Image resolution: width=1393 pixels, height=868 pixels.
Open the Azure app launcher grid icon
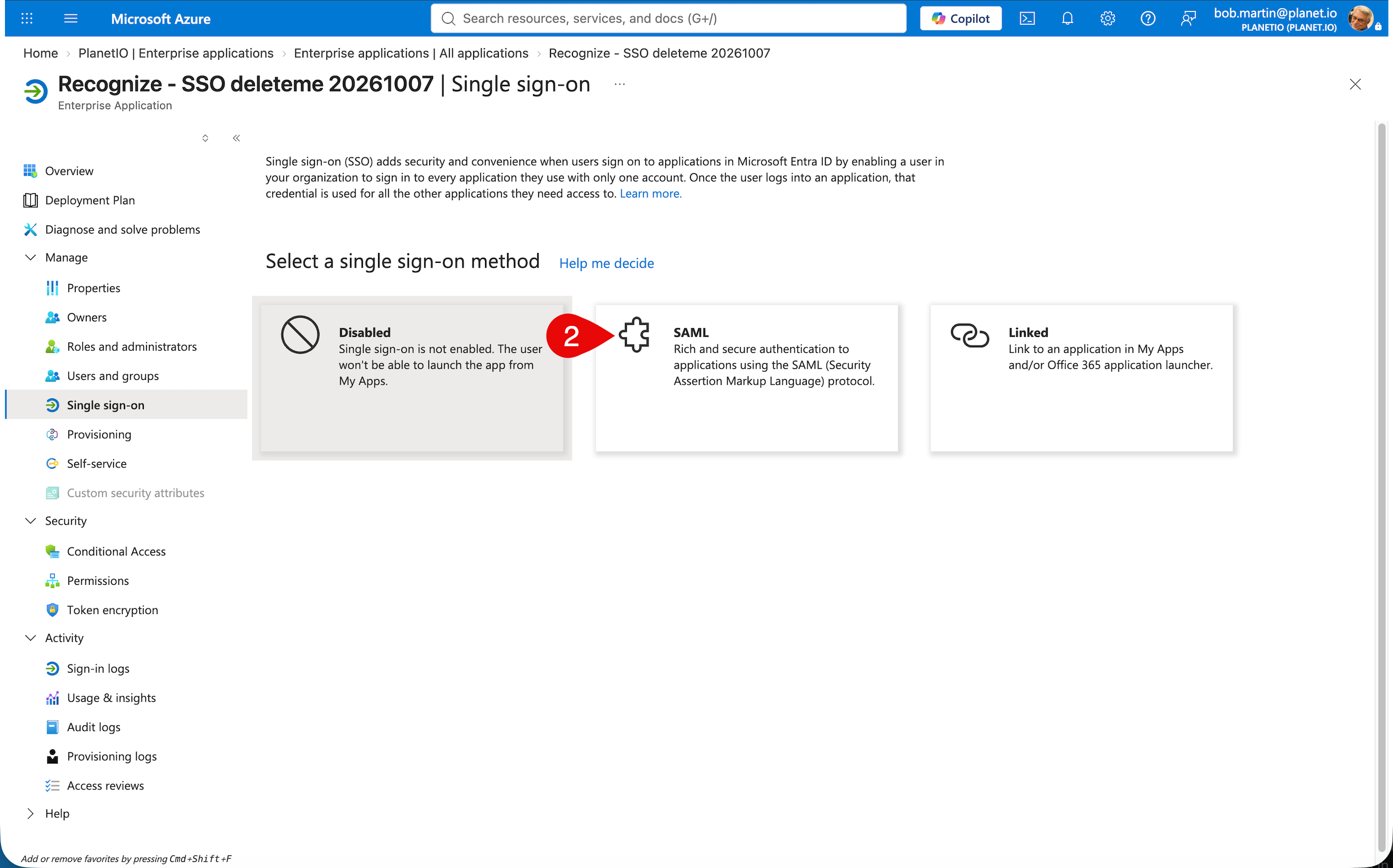(26, 18)
